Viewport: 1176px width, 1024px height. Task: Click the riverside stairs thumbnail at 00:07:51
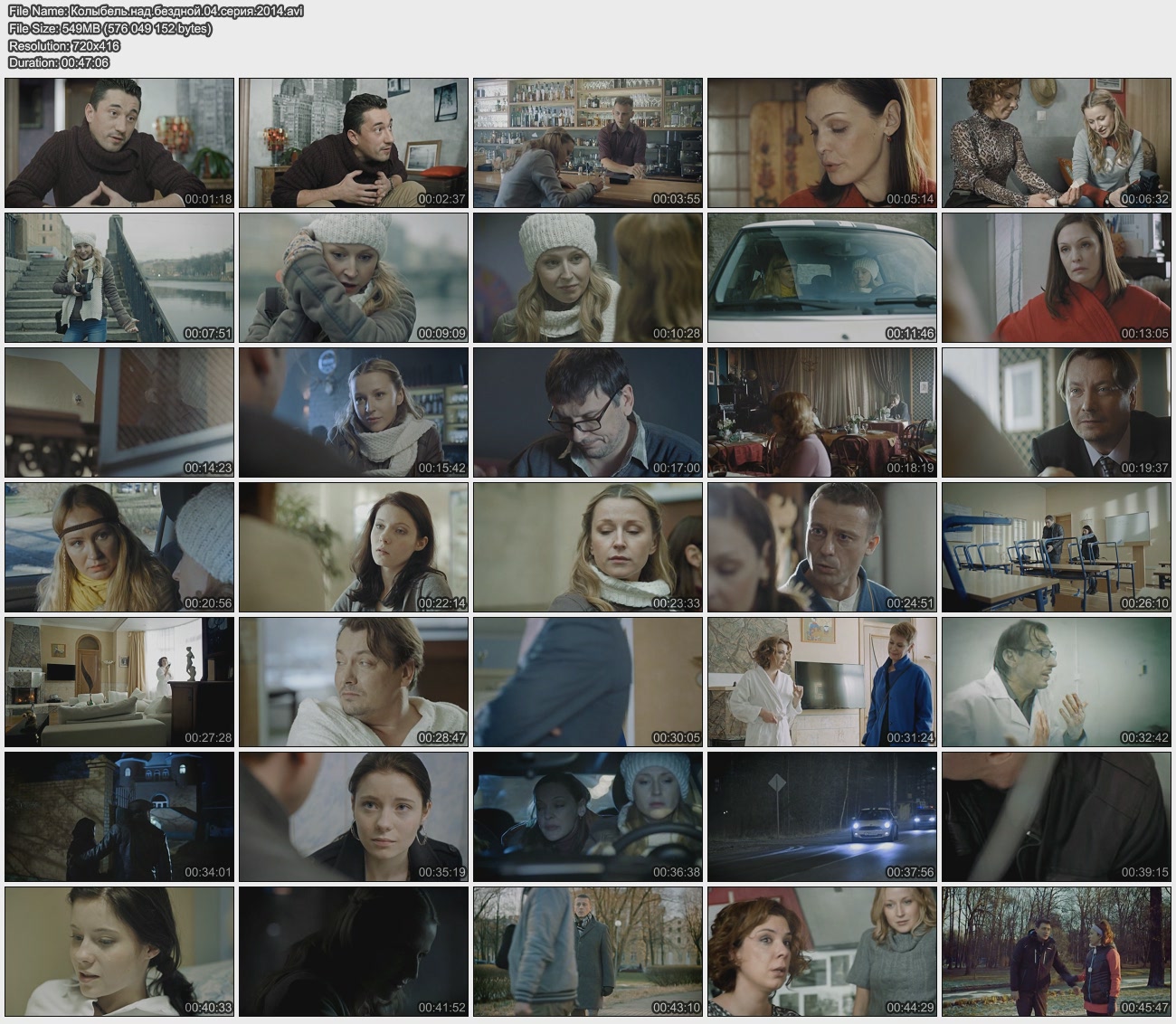coord(119,278)
